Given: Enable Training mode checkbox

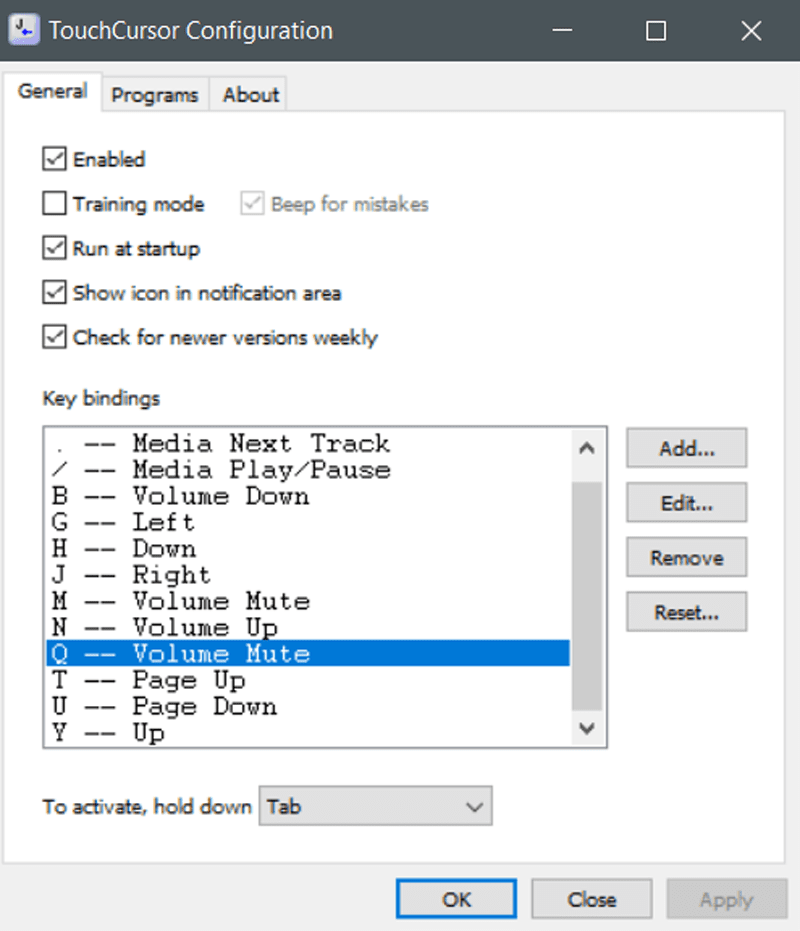Looking at the screenshot, I should pos(54,204).
